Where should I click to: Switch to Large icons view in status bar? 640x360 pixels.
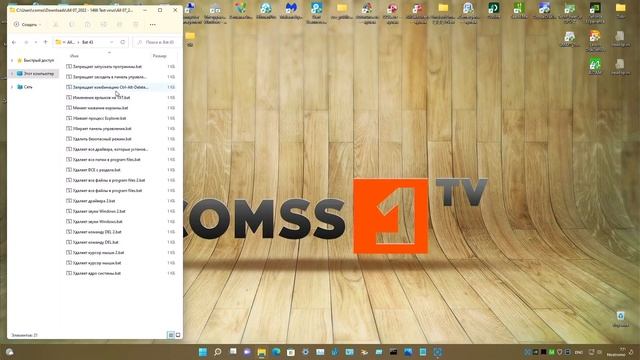tap(178, 335)
